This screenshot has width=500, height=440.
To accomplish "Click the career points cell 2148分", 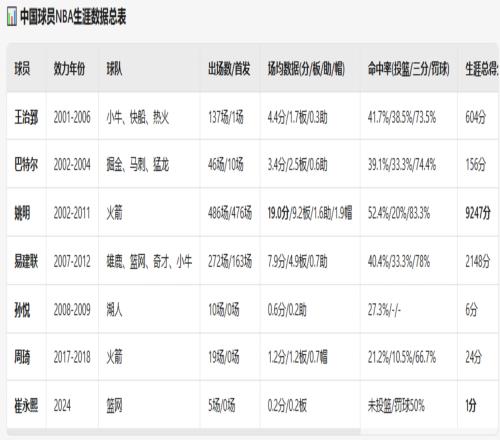I will click(x=478, y=261).
